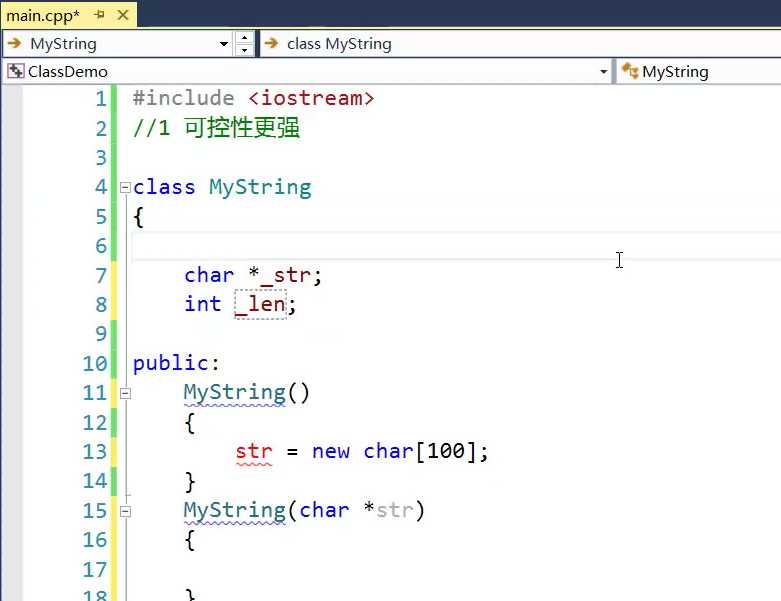Collapse the MyString(char *str) block
Image resolution: width=781 pixels, height=601 pixels.
tap(126, 511)
